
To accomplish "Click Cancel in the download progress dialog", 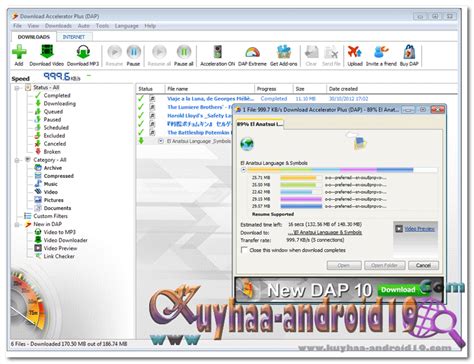I will click(423, 265).
